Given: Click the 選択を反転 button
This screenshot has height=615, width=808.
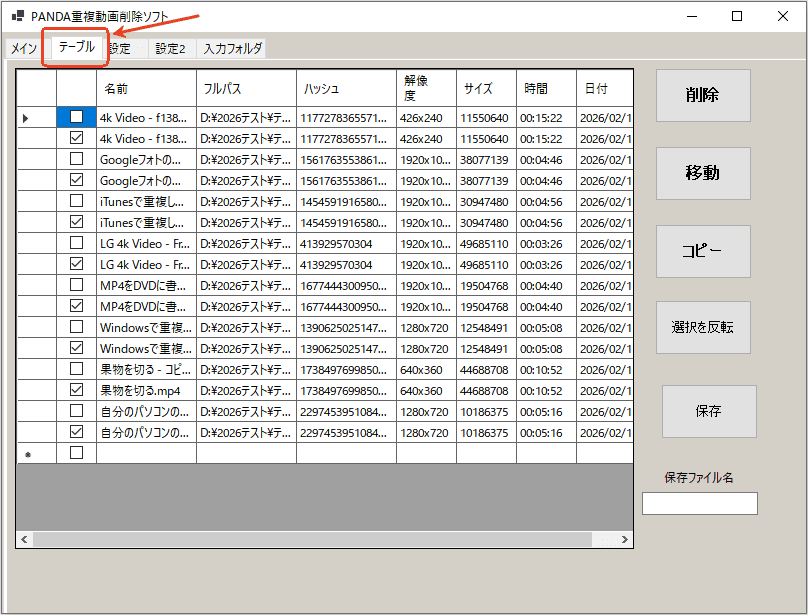Looking at the screenshot, I should coord(702,327).
